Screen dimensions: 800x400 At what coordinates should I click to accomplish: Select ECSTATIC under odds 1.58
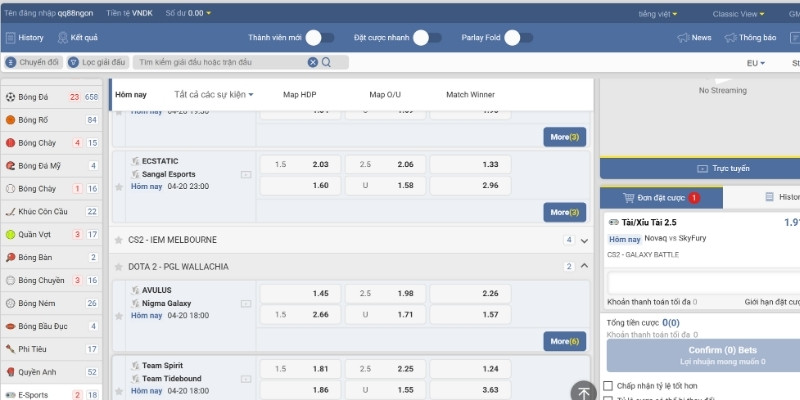click(385, 185)
